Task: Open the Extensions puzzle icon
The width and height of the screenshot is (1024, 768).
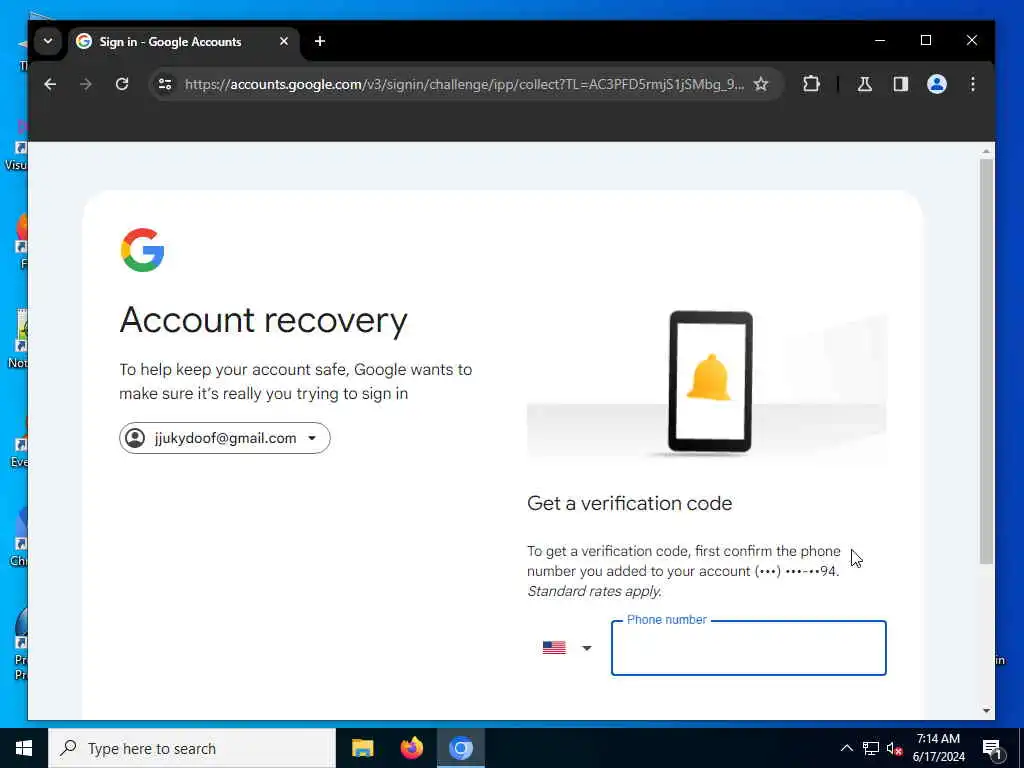Action: pos(811,84)
